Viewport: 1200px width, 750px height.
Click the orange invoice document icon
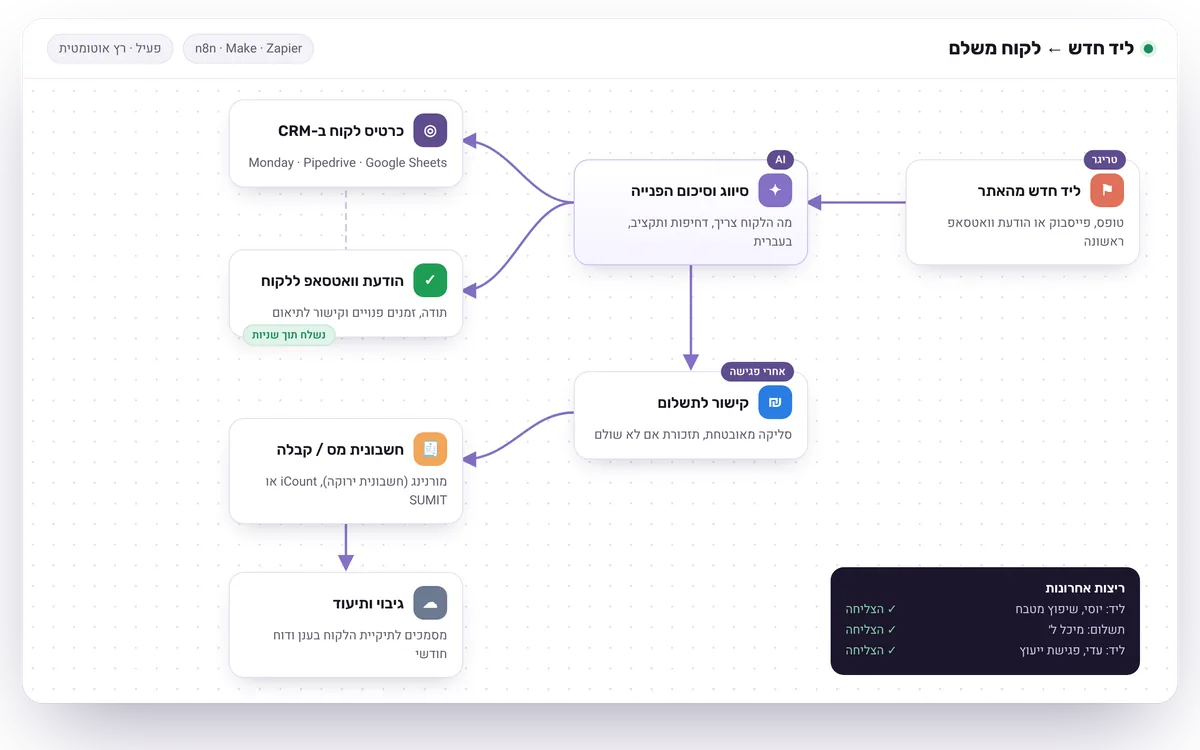[x=430, y=449]
